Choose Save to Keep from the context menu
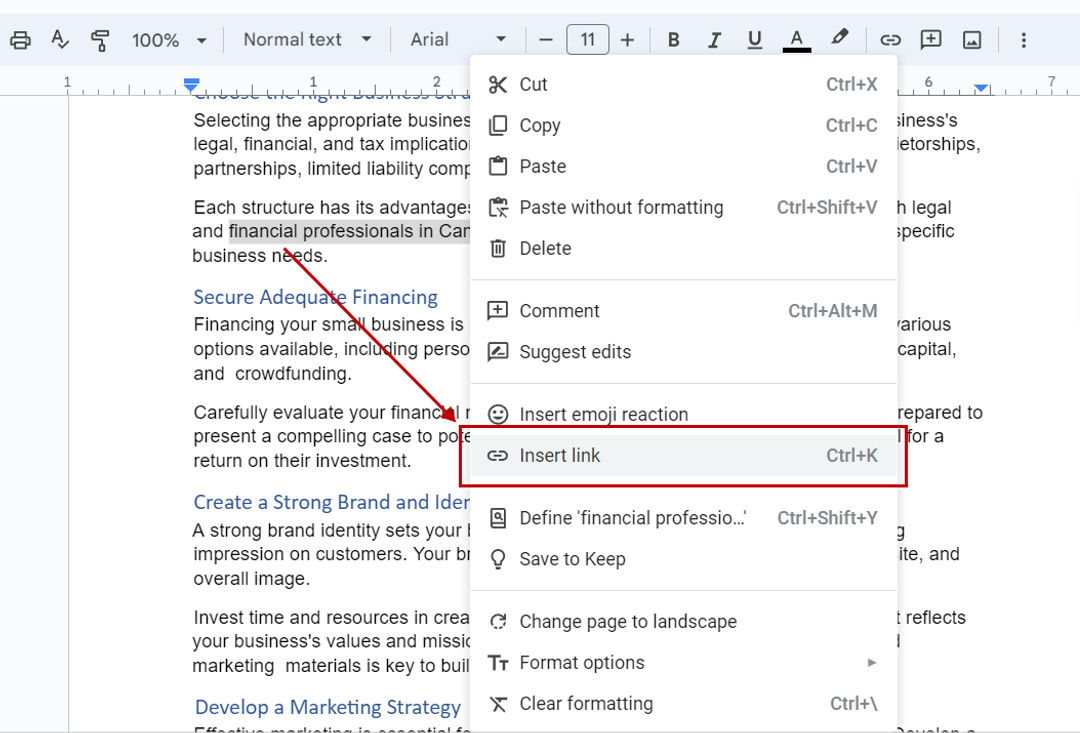The image size is (1080, 733). (572, 559)
